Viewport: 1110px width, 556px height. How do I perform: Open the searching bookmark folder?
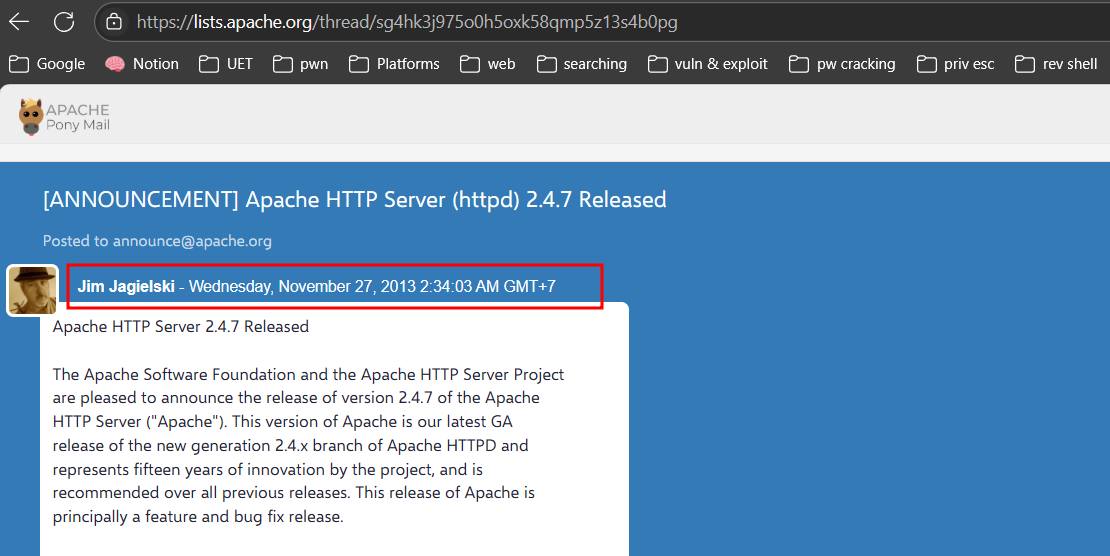pos(582,64)
